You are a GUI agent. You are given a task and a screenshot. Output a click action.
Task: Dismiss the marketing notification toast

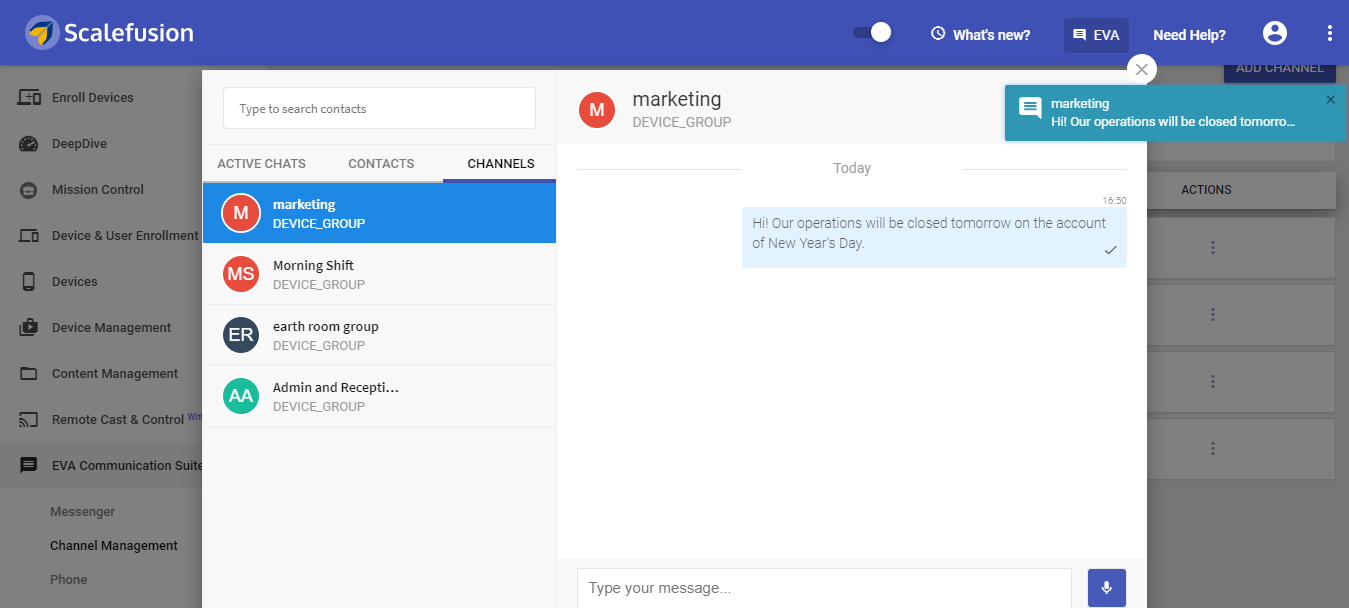pos(1330,99)
